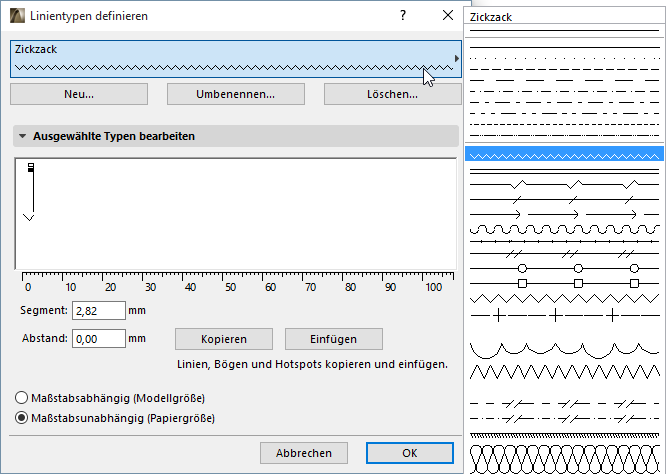This screenshot has height=474, width=666.
Task: Select the line with single slash marks
Action: 564,199
